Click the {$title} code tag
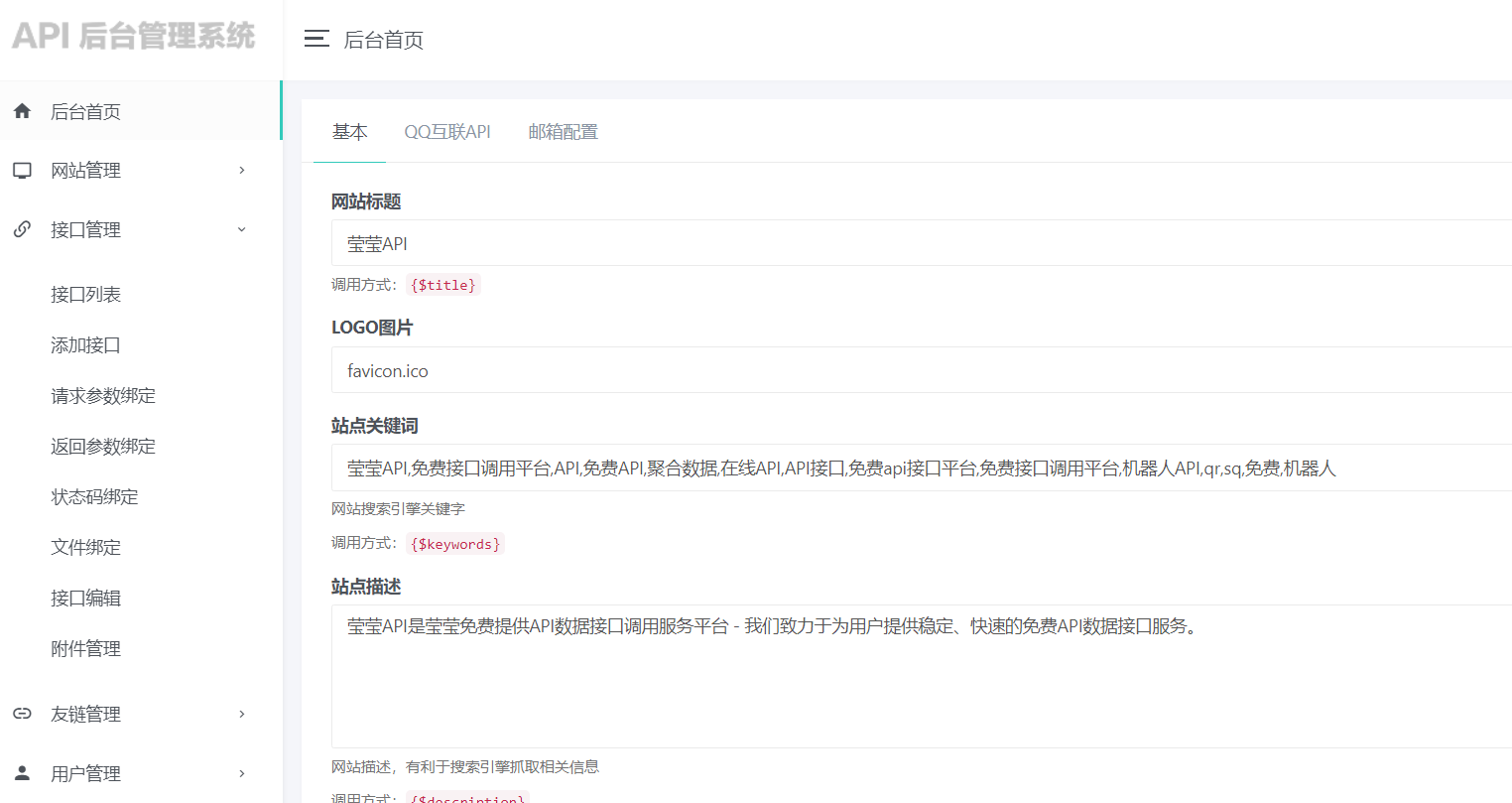Viewport: 1512px width, 803px height. [x=443, y=285]
